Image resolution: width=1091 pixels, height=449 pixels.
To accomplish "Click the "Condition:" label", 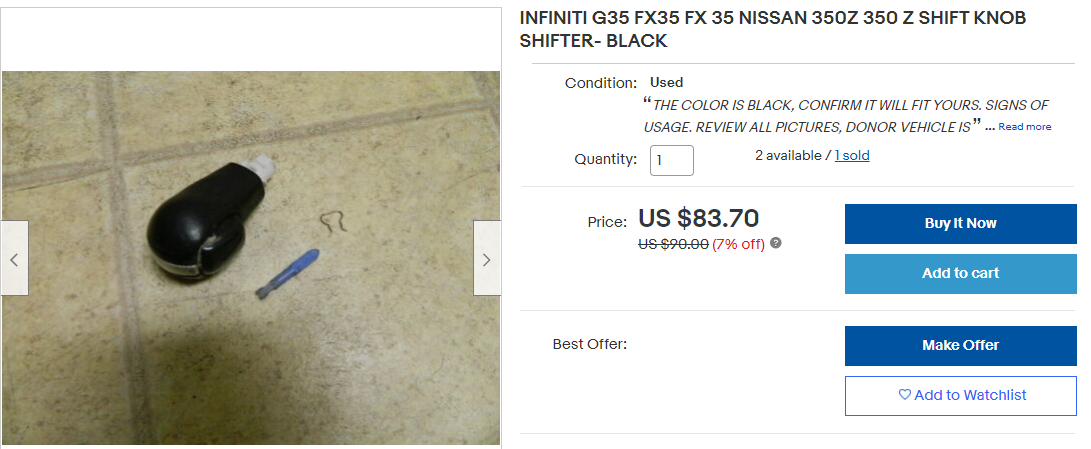I will click(x=600, y=83).
